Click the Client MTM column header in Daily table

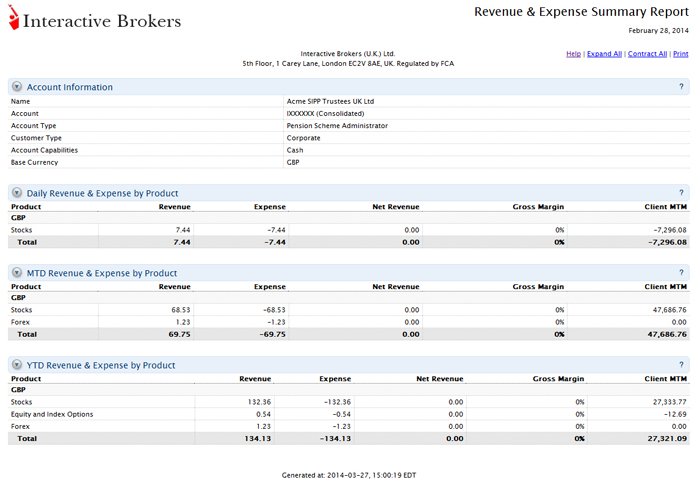[665, 207]
